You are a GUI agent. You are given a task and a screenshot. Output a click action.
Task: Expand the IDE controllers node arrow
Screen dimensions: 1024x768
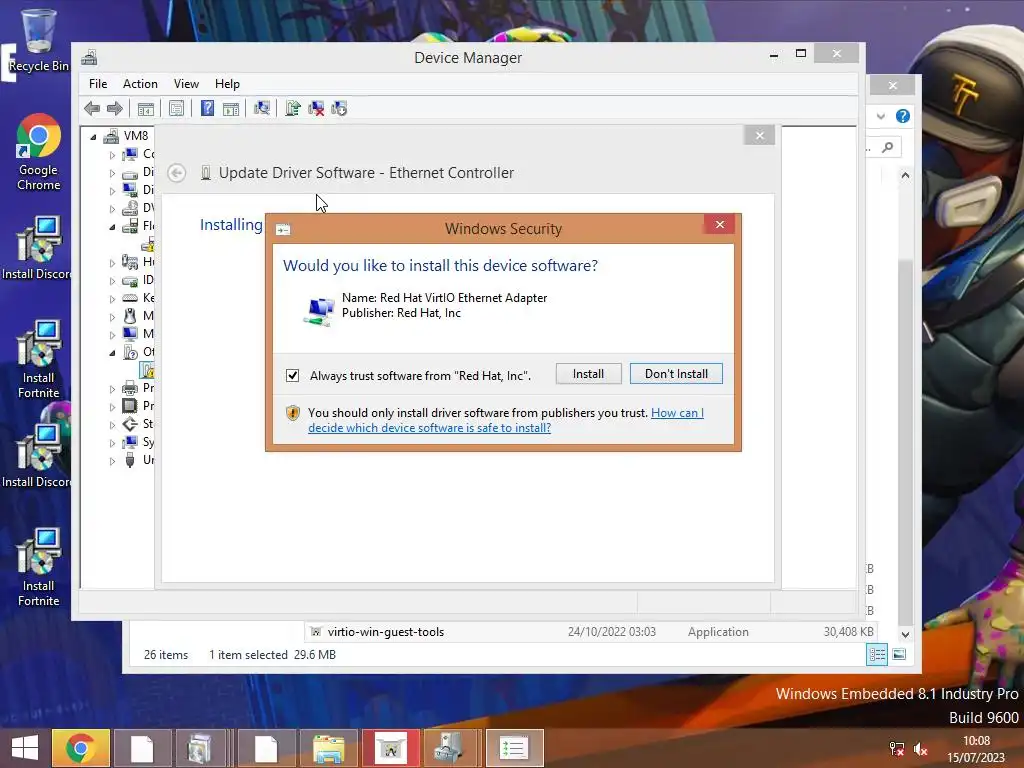(x=112, y=281)
